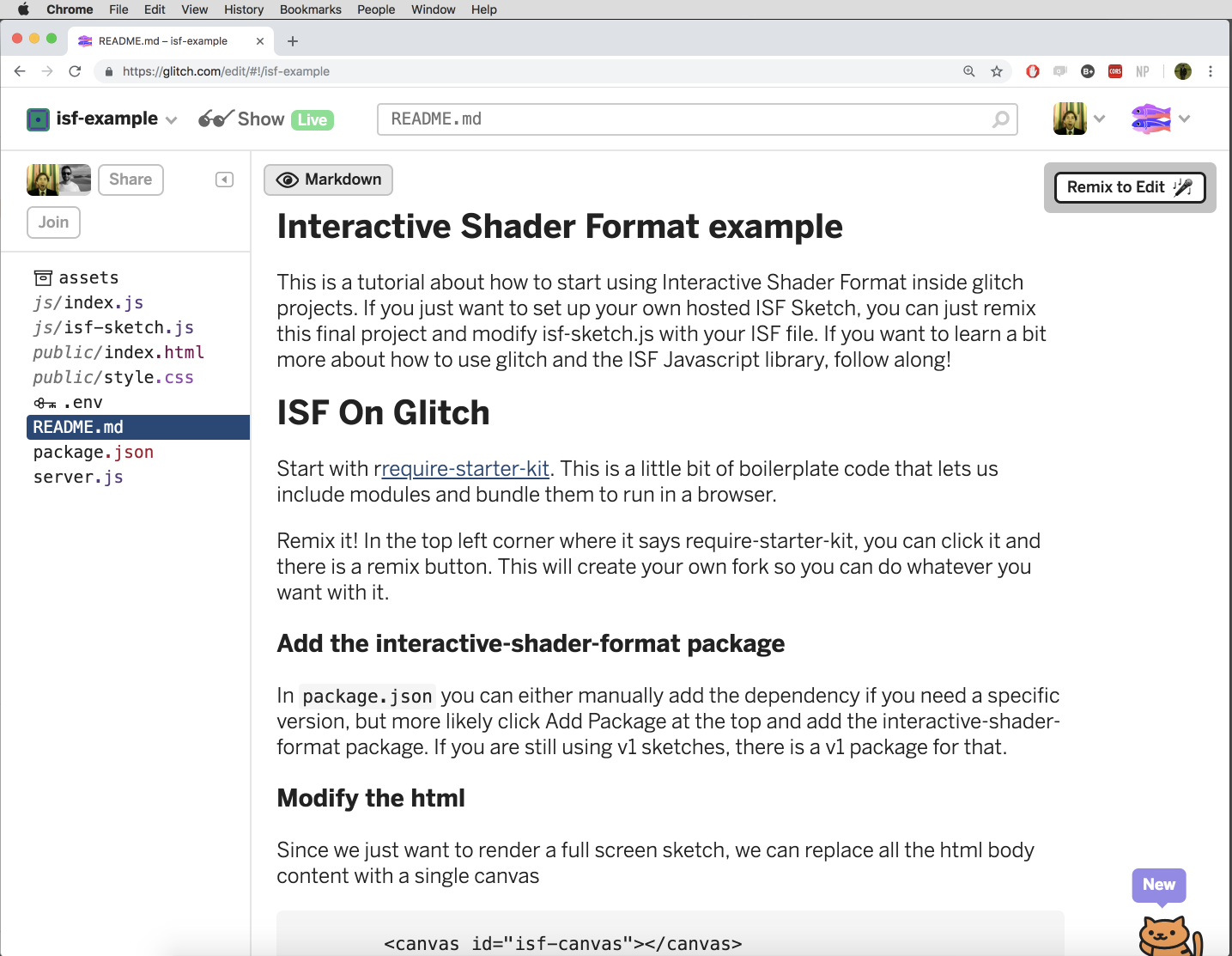Open the Edit menu
The height and width of the screenshot is (956, 1232).
click(x=155, y=9)
